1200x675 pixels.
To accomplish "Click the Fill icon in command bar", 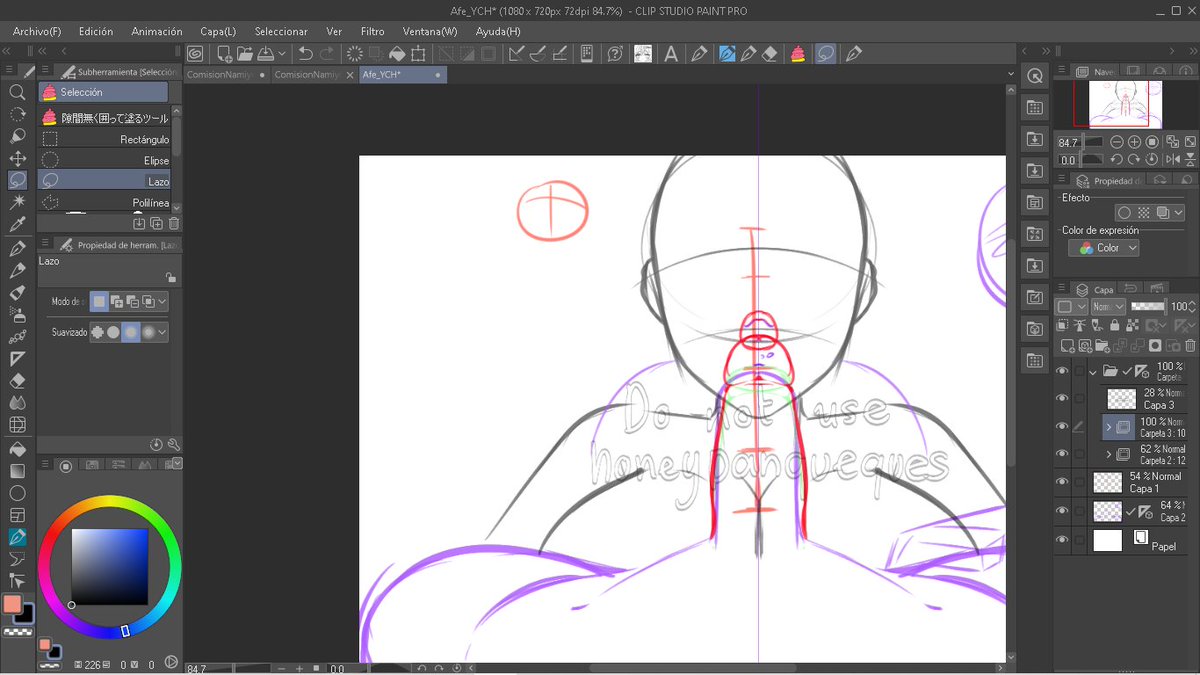I will pyautogui.click(x=397, y=53).
